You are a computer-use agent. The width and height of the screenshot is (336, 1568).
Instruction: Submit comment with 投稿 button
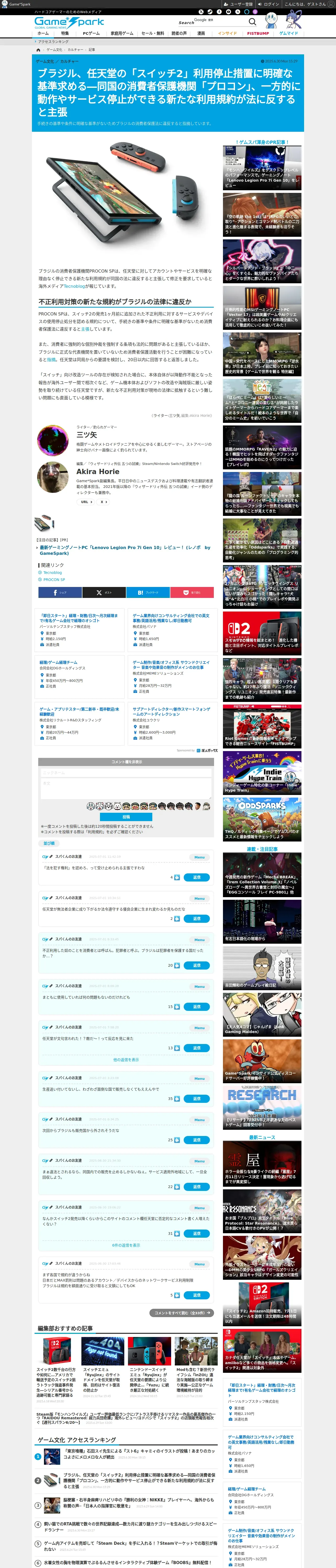point(126,817)
